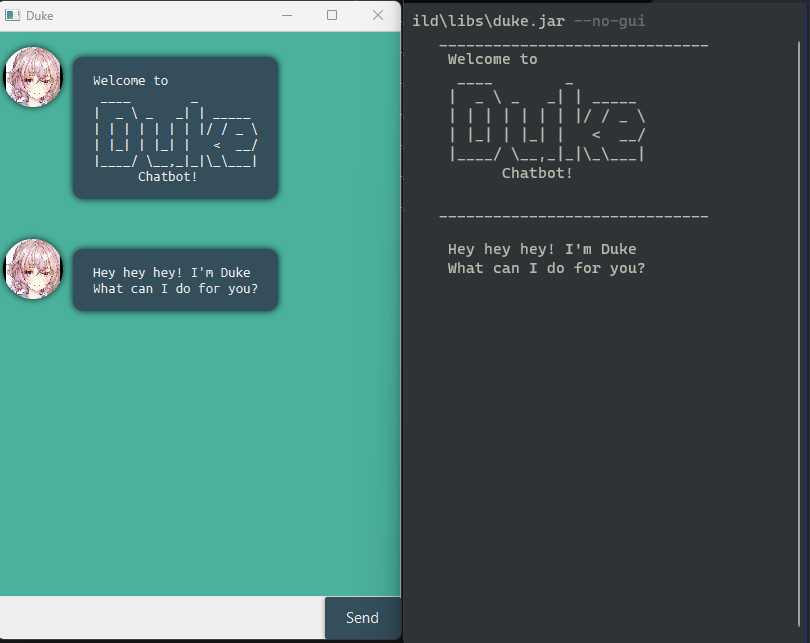Click the avatar beside the greeting message
The width and height of the screenshot is (810, 643).
coord(33,269)
